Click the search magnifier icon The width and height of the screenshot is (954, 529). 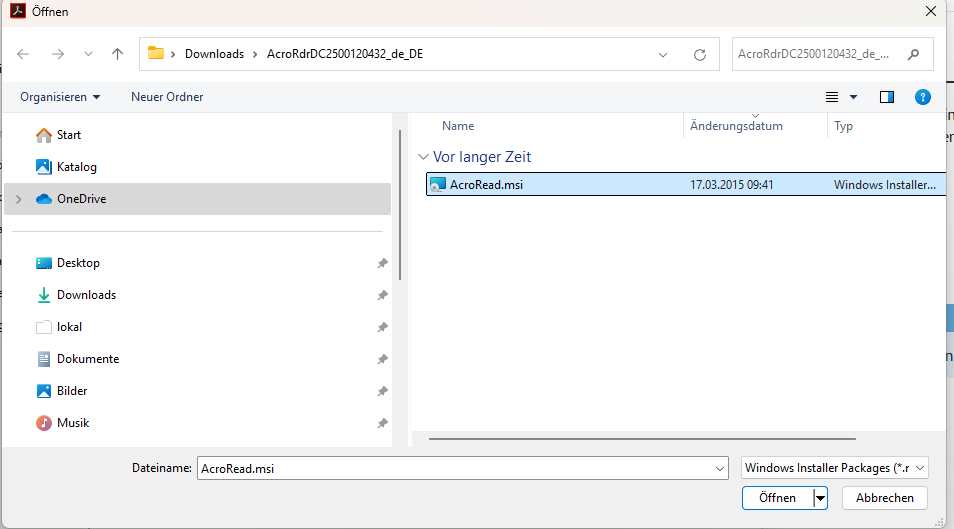point(913,54)
